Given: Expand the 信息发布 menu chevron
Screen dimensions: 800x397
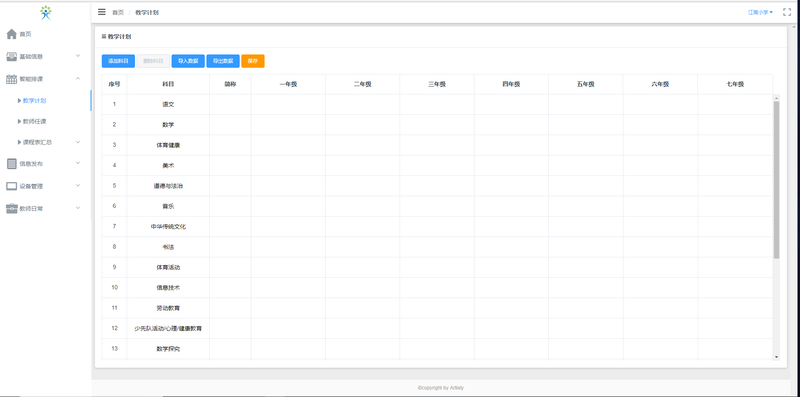Looking at the screenshot, I should point(78,163).
